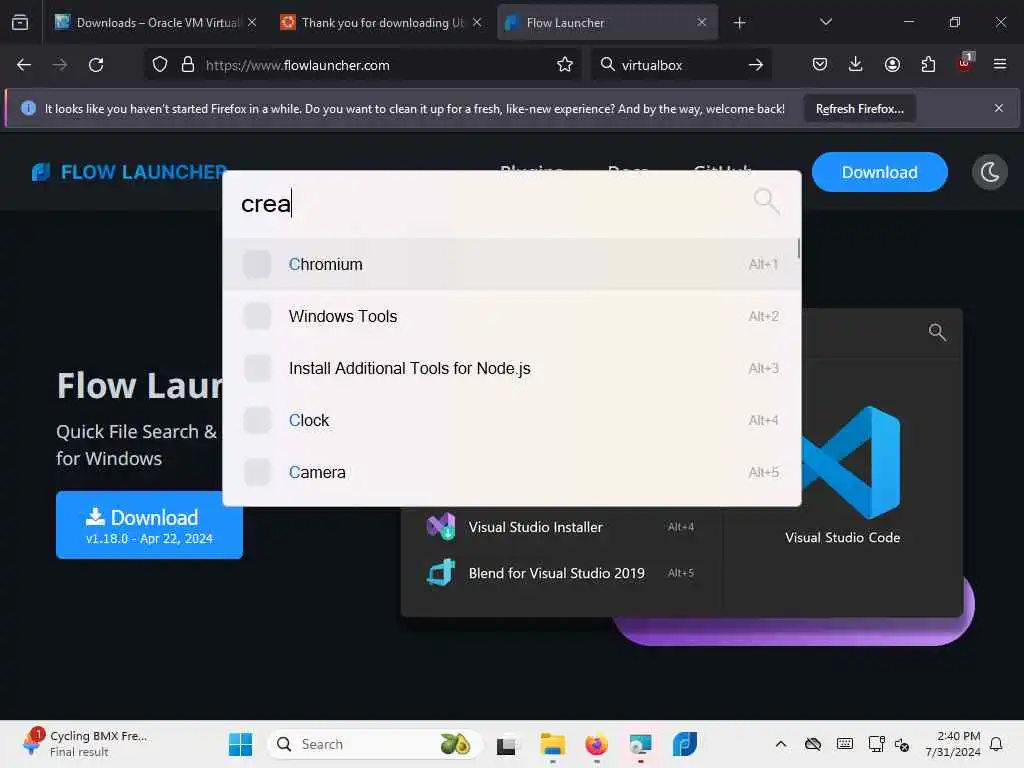Switch to Thank you for downloading tab
Image resolution: width=1024 pixels, height=768 pixels.
pos(383,22)
